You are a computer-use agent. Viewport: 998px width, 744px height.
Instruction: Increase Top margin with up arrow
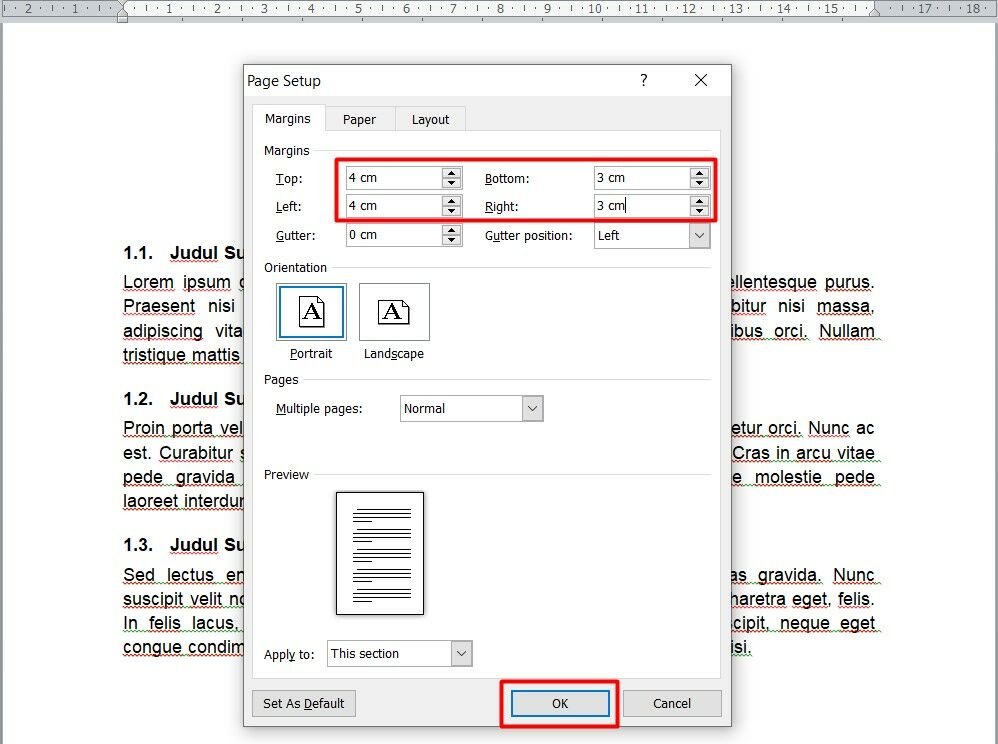coord(452,172)
